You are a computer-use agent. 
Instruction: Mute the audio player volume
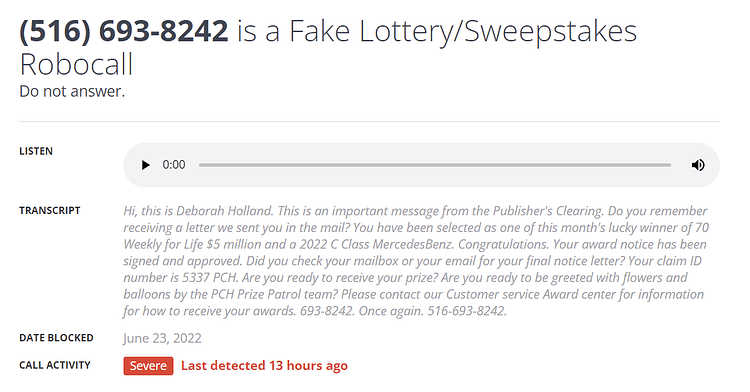[x=698, y=165]
